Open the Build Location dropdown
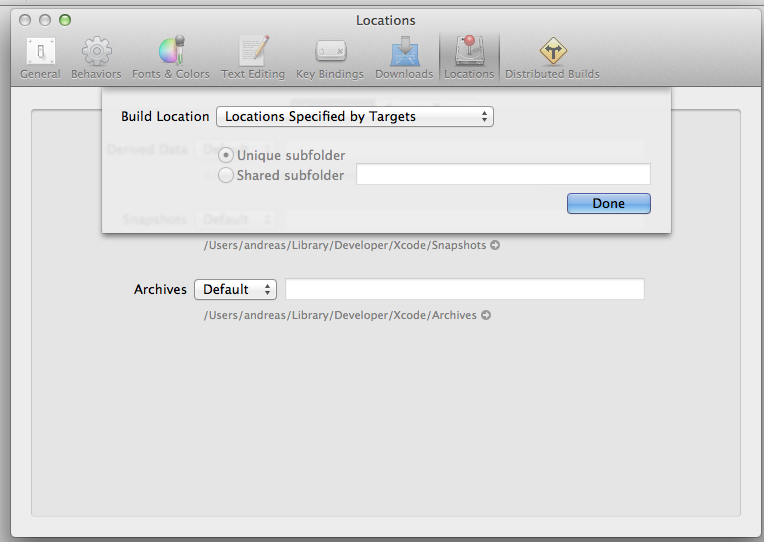Image resolution: width=764 pixels, height=542 pixels. [x=355, y=116]
